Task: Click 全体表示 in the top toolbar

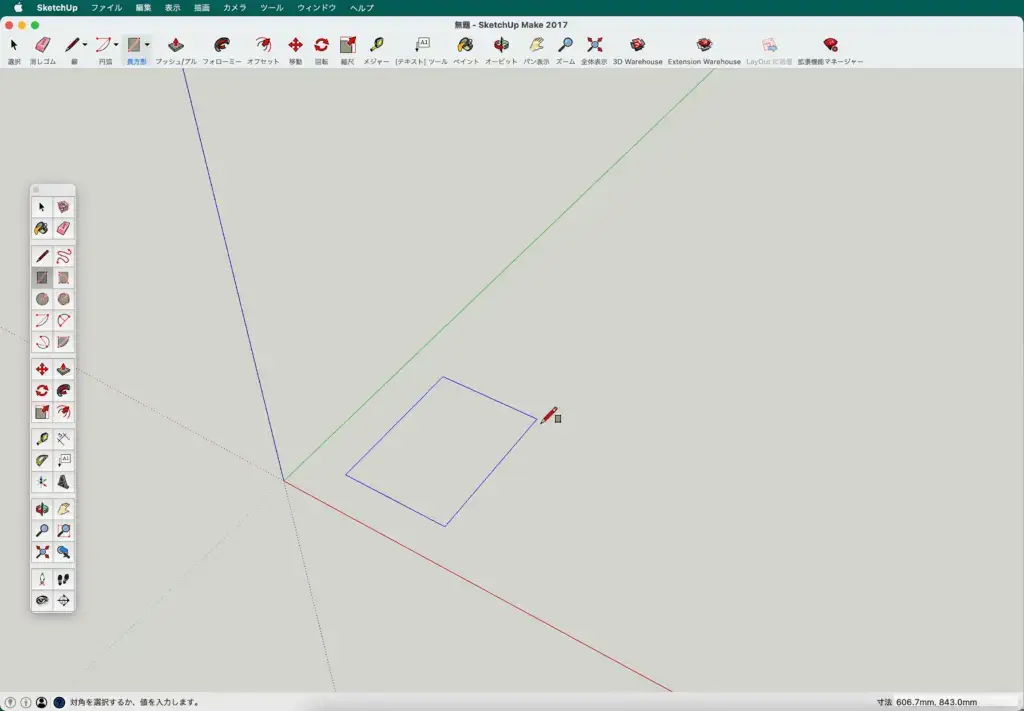Action: (x=594, y=51)
